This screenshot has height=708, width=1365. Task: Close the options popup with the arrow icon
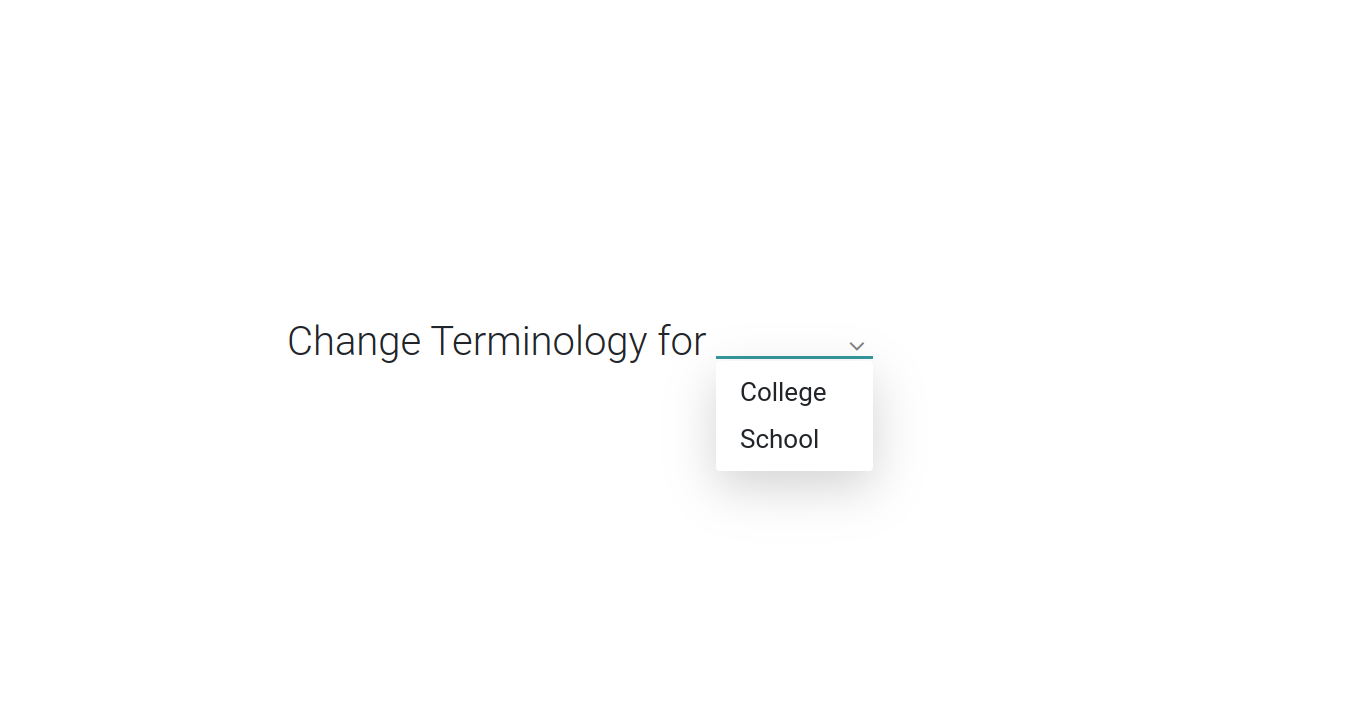tap(856, 346)
